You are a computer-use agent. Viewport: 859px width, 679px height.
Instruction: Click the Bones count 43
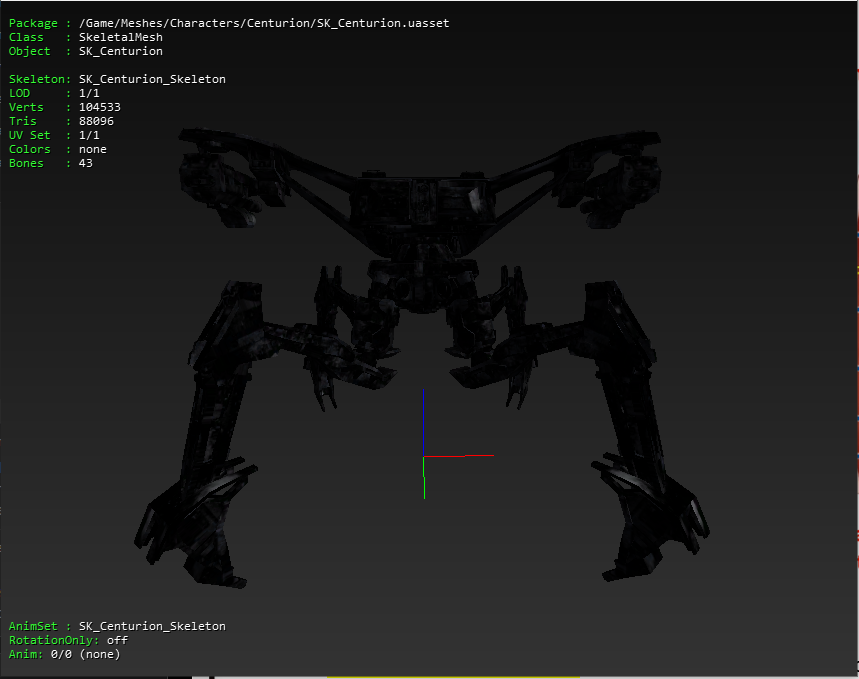pyautogui.click(x=85, y=163)
